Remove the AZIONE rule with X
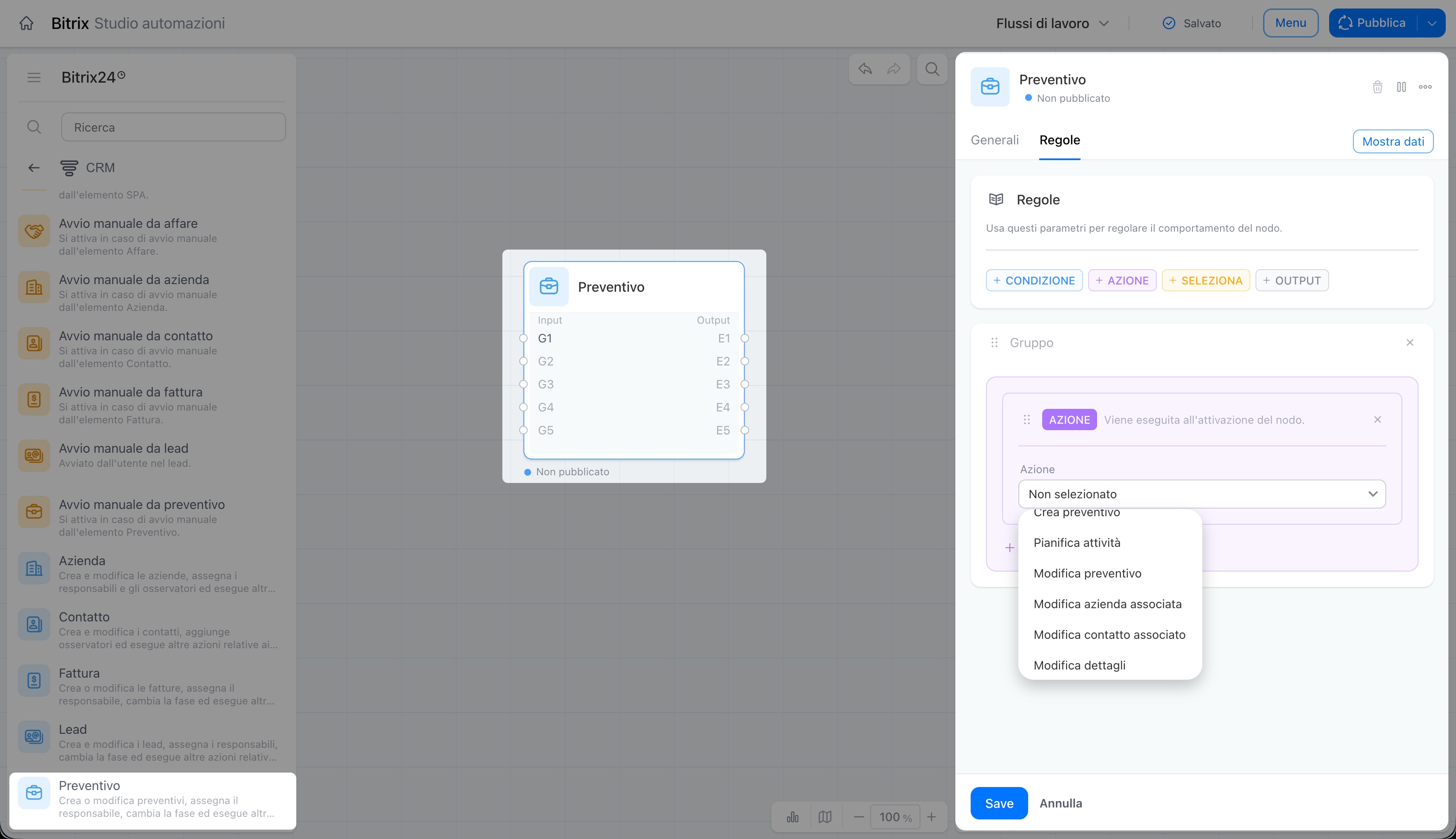Screen dimensions: 1456x839 pyautogui.click(x=1378, y=419)
